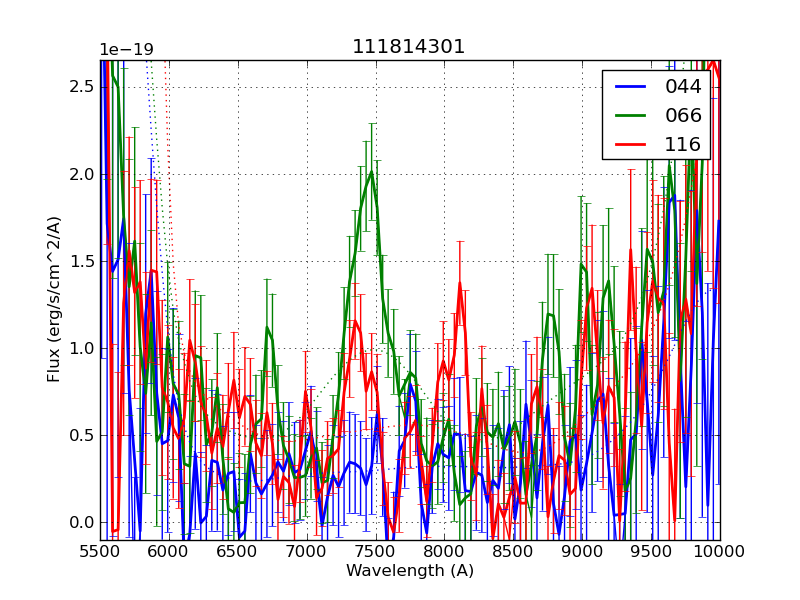Select the 044 legend label
The image size is (800, 600).
tap(683, 87)
